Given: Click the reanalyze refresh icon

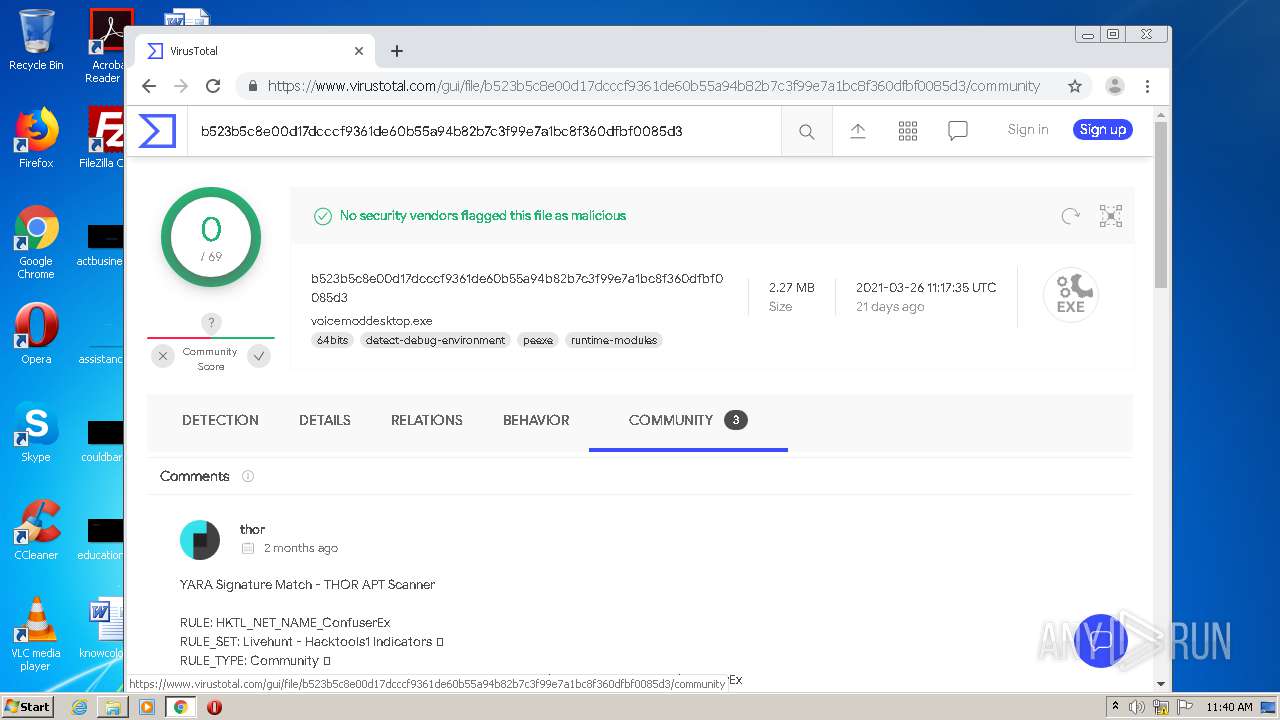Looking at the screenshot, I should coord(1071,216).
